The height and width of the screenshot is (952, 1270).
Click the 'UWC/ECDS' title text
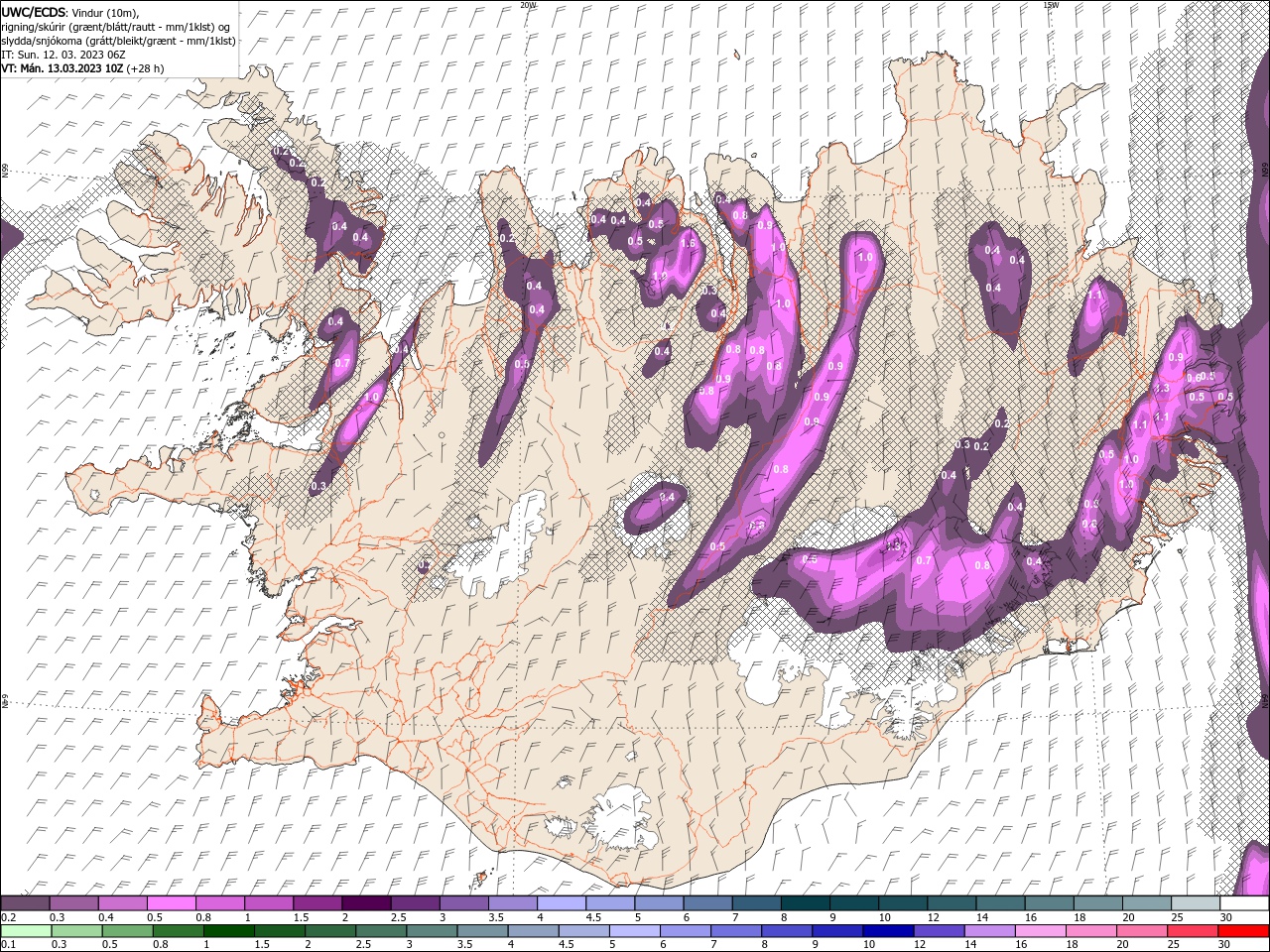point(34,12)
